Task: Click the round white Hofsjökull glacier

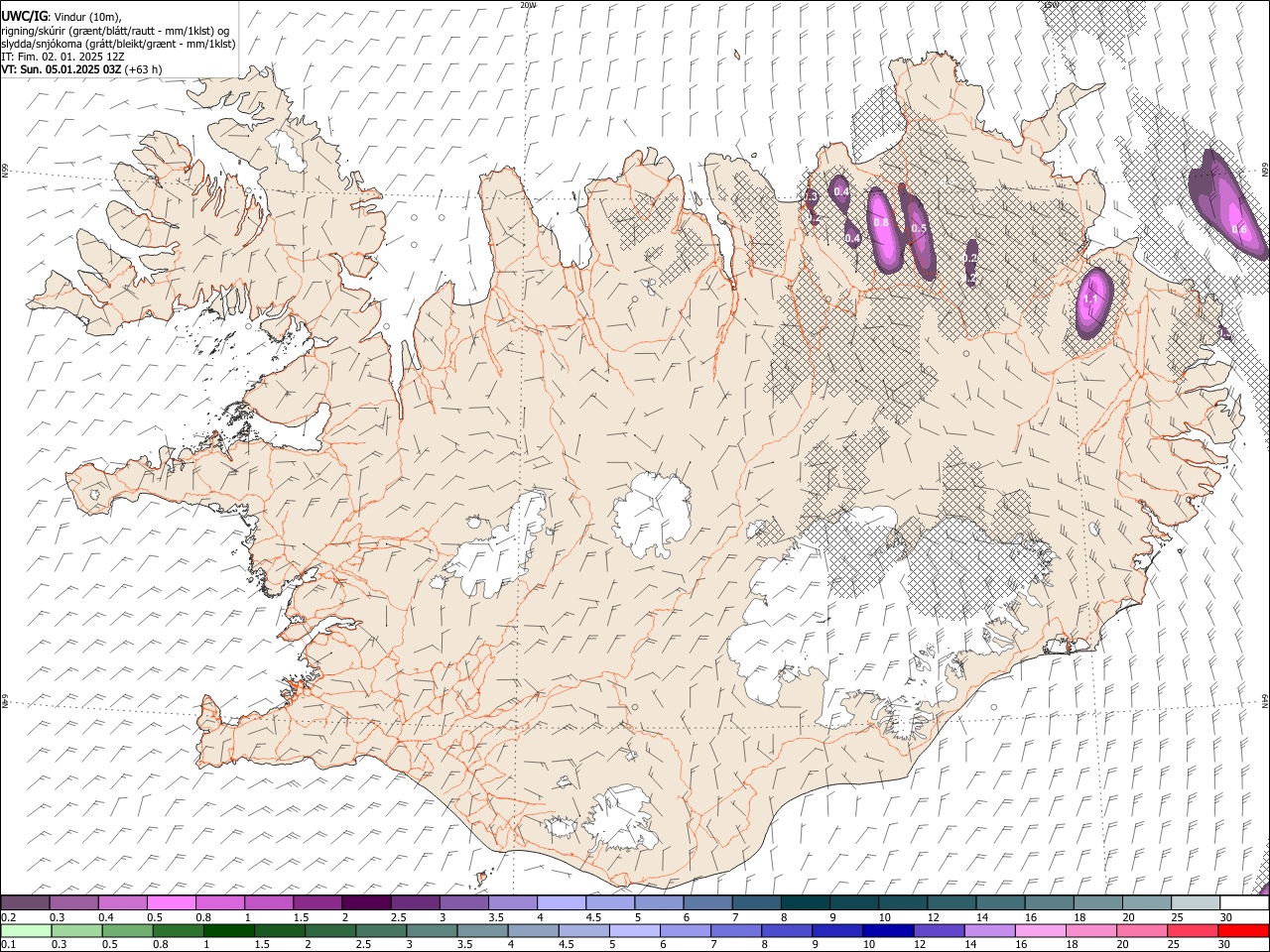Action: click(x=652, y=515)
